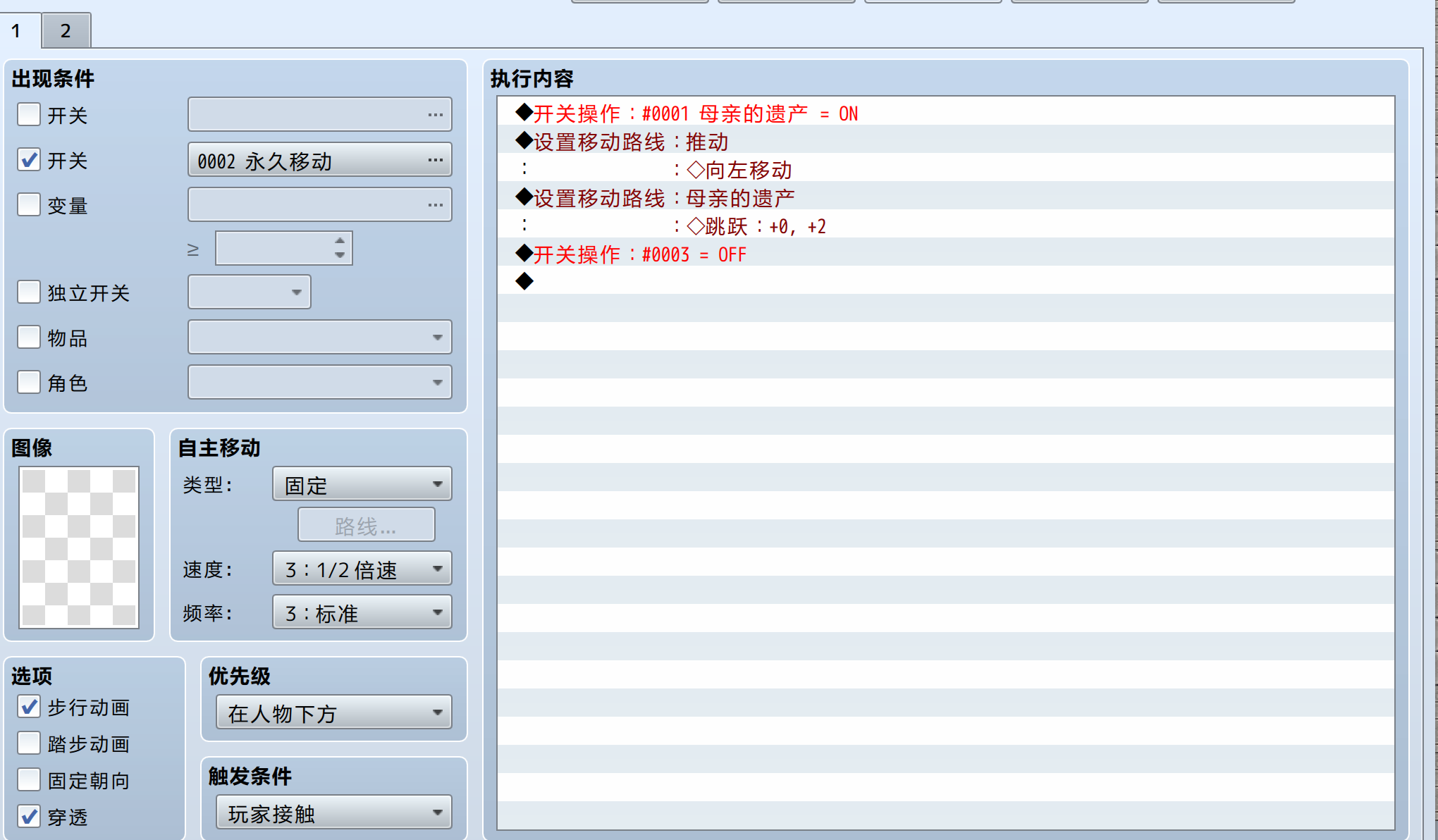
Task: Enable the first 开关 condition checkbox
Action: [x=29, y=114]
